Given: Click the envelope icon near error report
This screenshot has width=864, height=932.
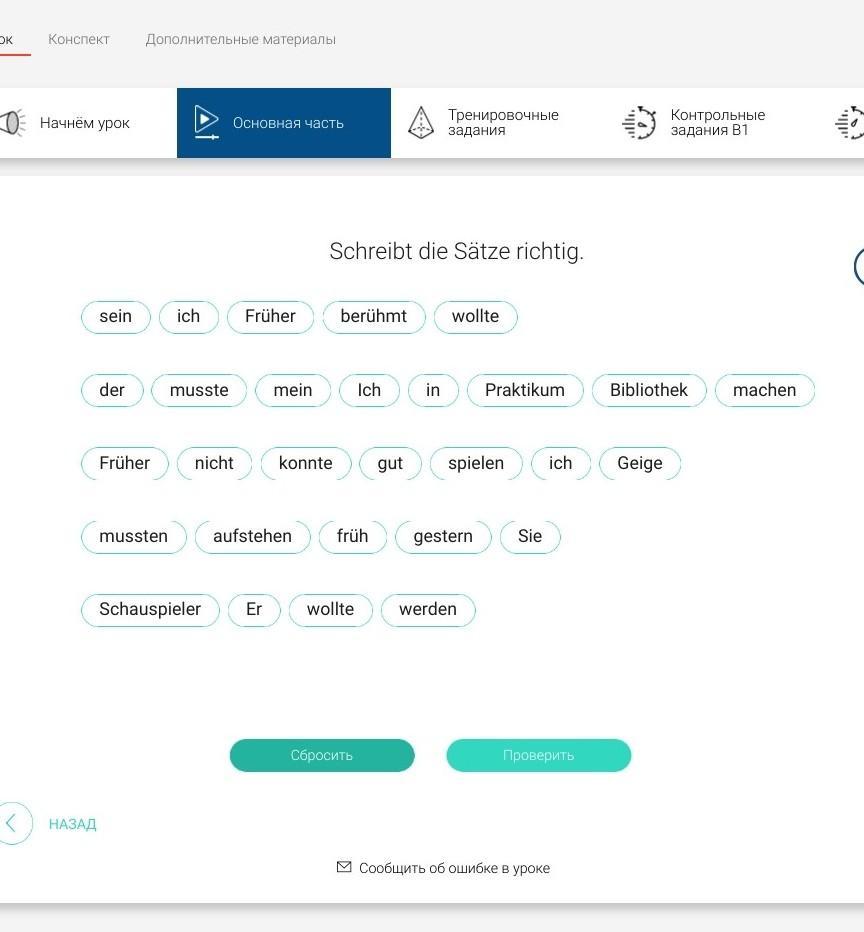Looking at the screenshot, I should point(344,867).
